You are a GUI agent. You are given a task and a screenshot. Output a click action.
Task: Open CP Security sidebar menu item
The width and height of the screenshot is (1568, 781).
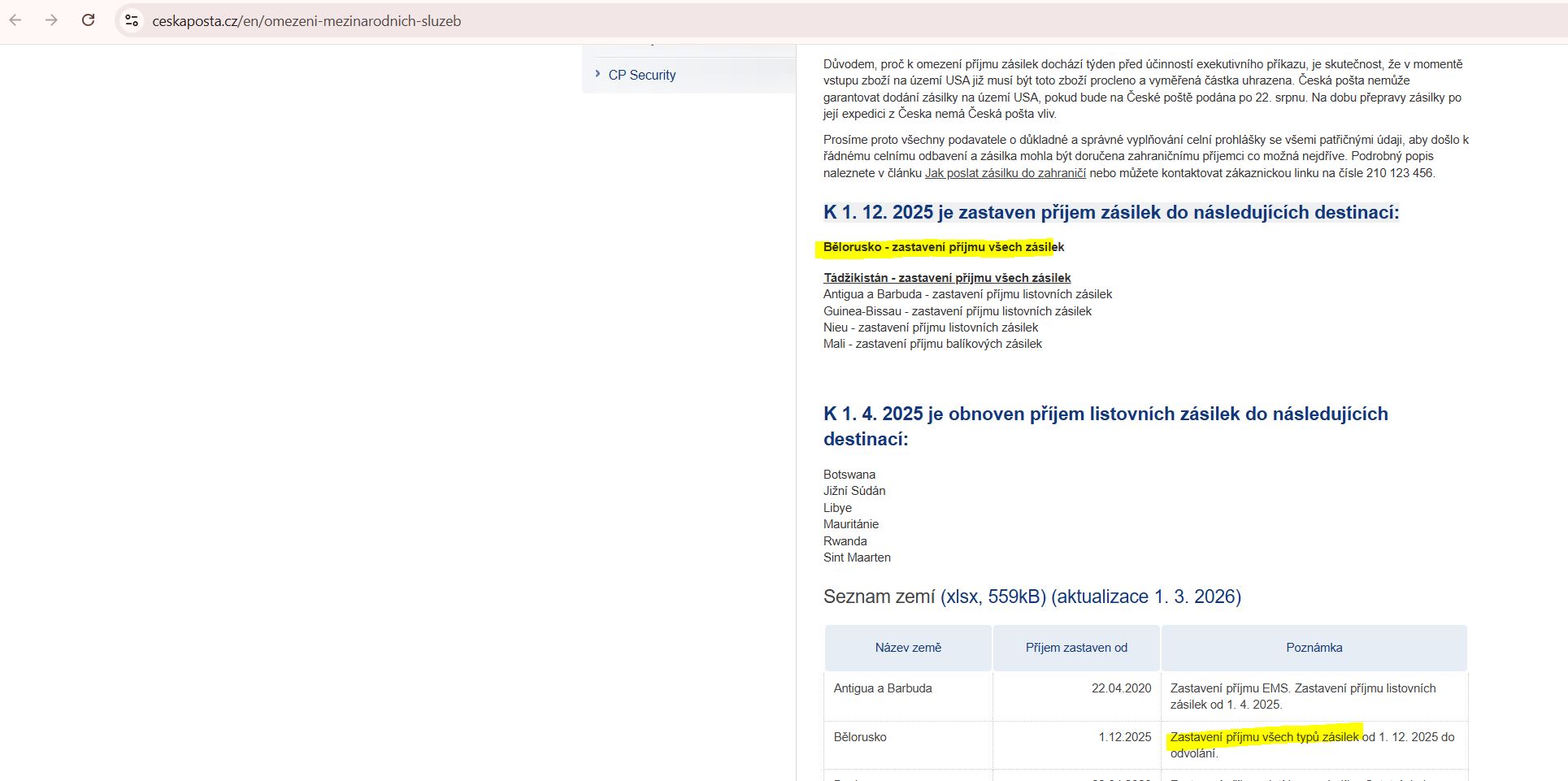(x=641, y=75)
